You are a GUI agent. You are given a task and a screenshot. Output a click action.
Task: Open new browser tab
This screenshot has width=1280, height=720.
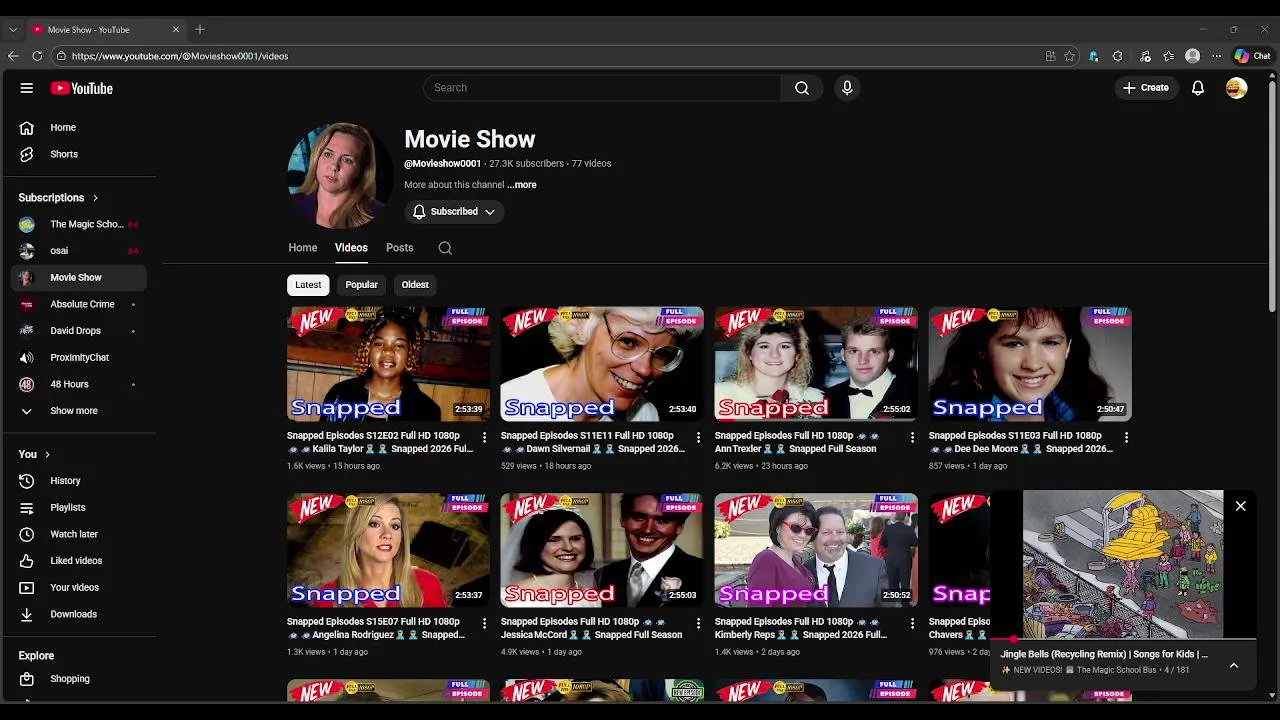pyautogui.click(x=200, y=30)
